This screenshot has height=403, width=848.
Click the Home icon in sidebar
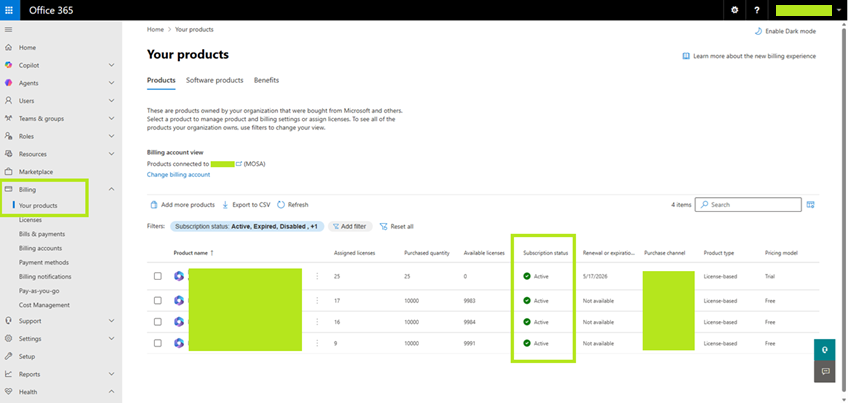[8, 48]
